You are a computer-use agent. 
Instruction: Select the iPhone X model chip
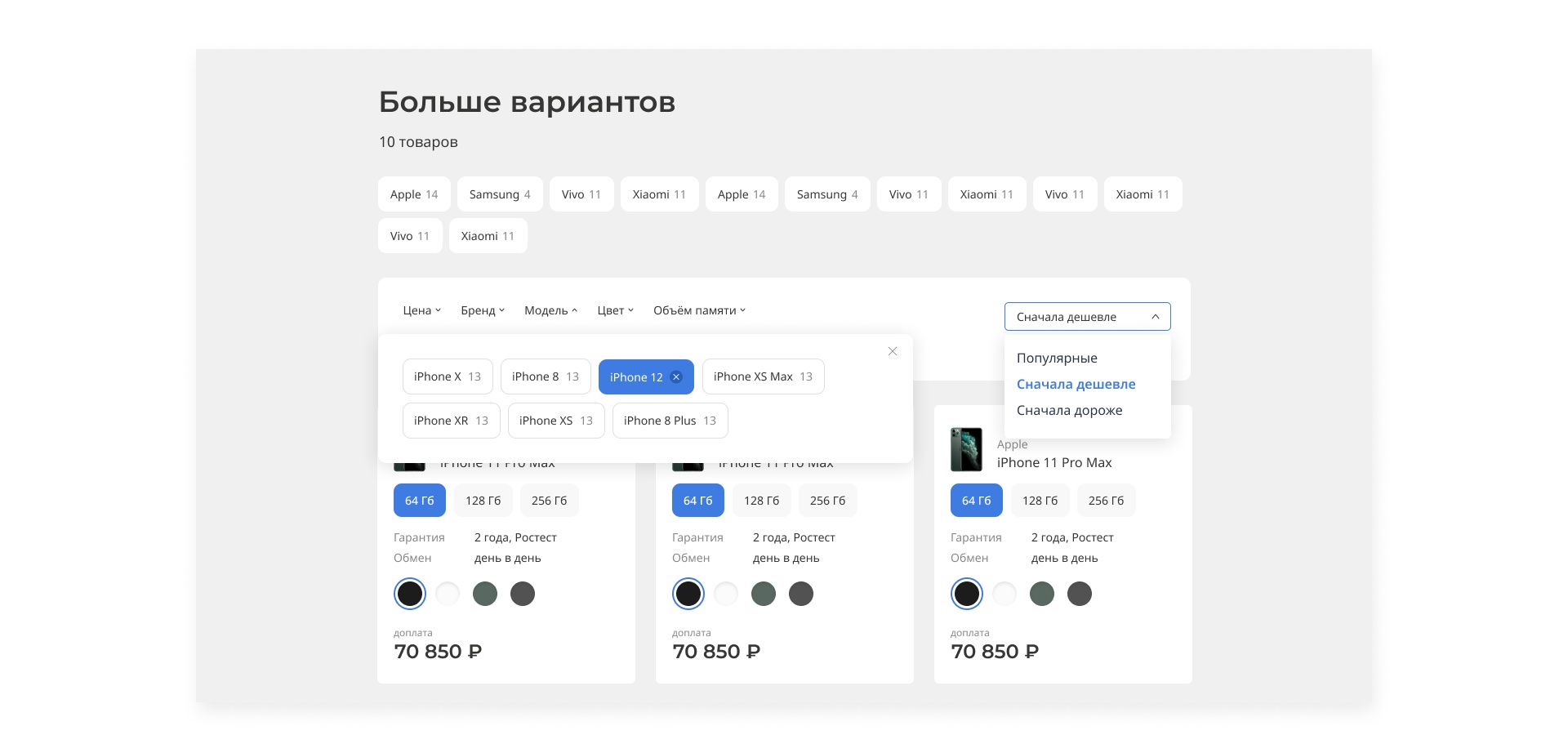[448, 376]
